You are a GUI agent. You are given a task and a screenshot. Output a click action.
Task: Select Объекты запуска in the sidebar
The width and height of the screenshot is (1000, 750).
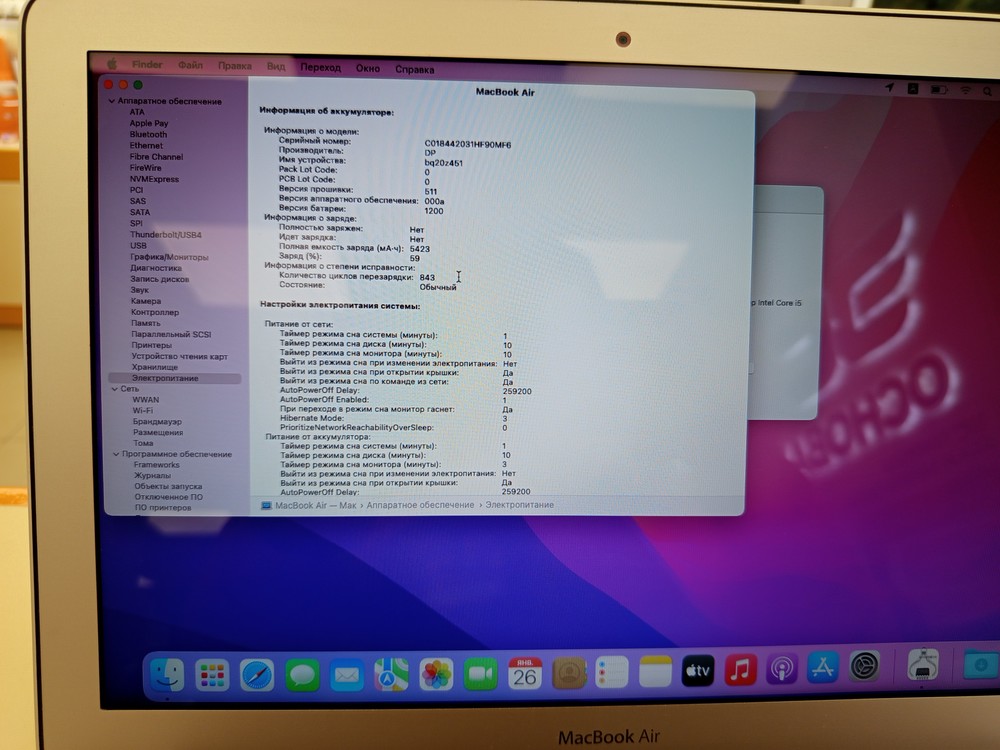click(x=168, y=486)
